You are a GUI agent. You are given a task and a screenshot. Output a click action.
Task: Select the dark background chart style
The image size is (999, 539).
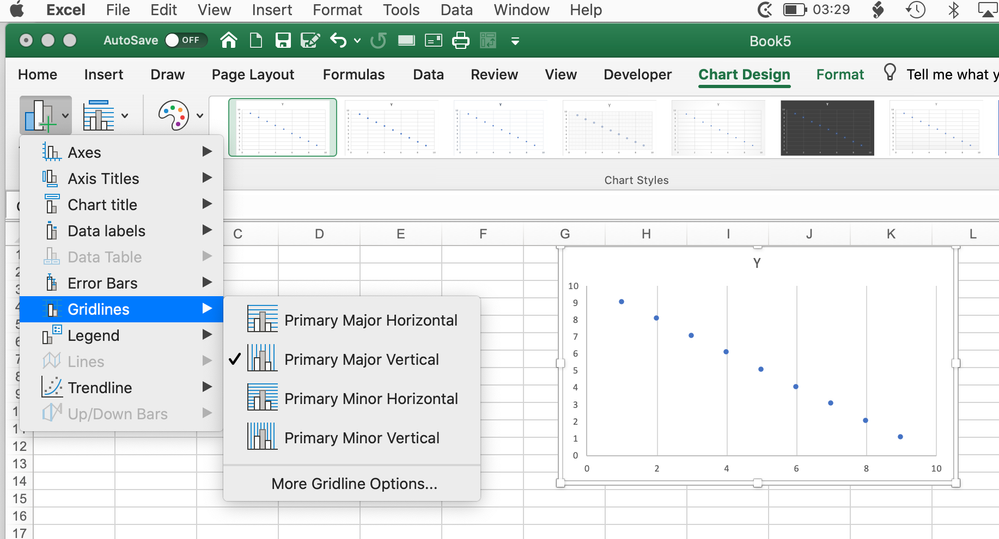(x=827, y=127)
